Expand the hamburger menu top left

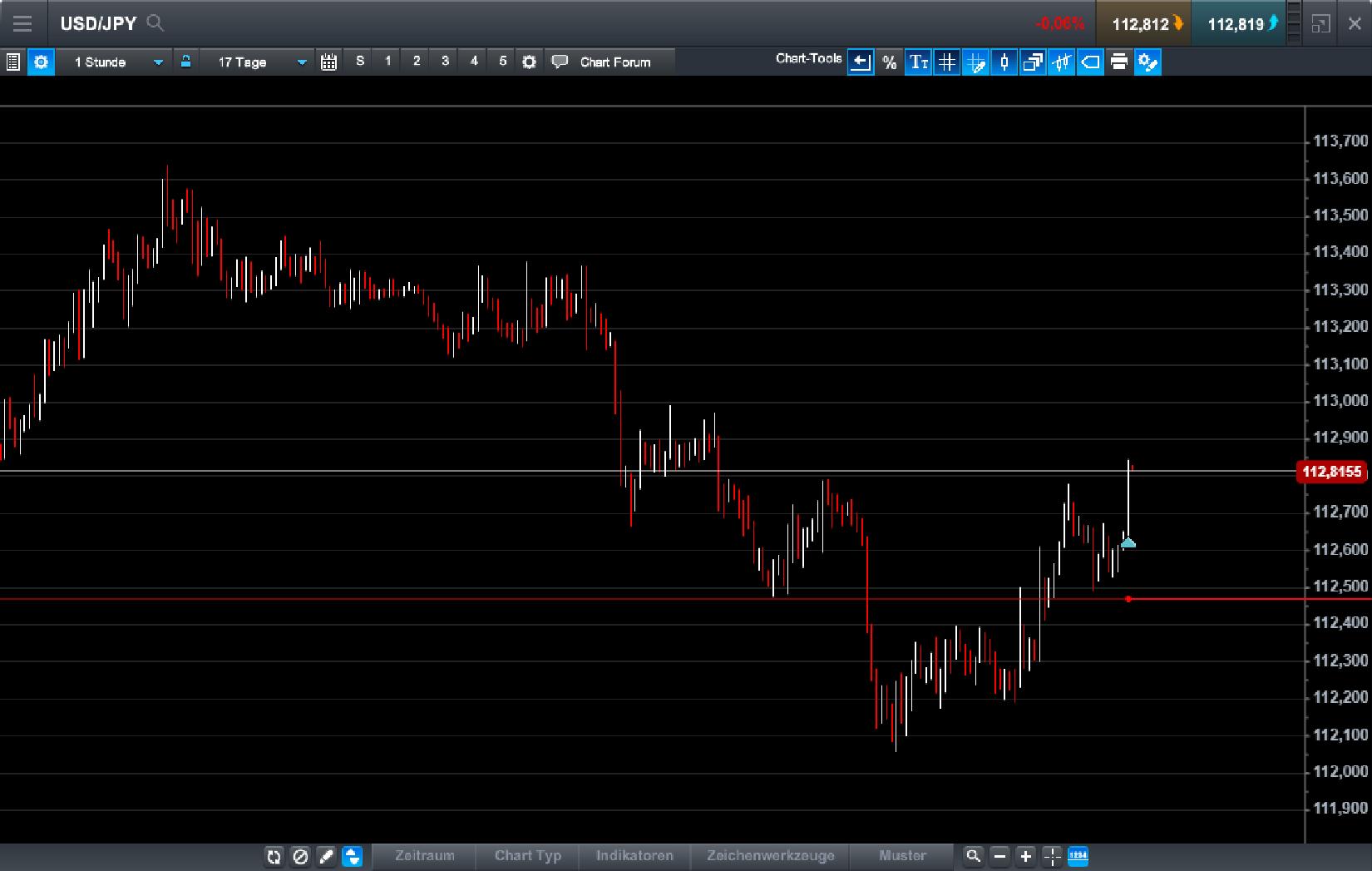point(22,22)
